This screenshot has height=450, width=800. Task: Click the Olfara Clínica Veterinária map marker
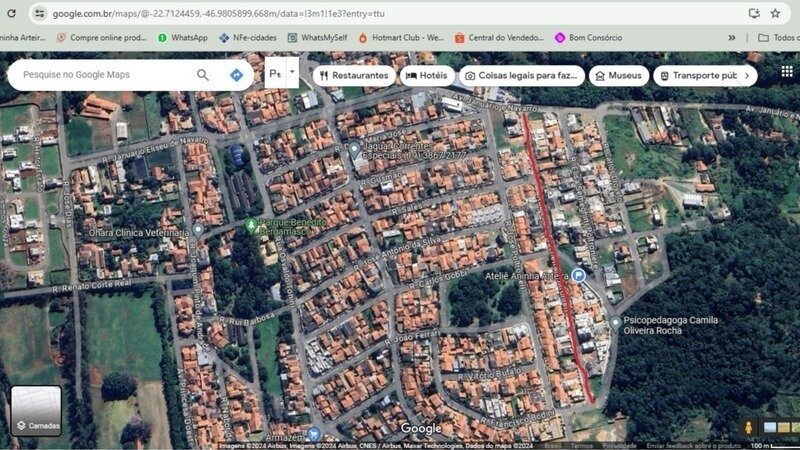click(x=198, y=230)
